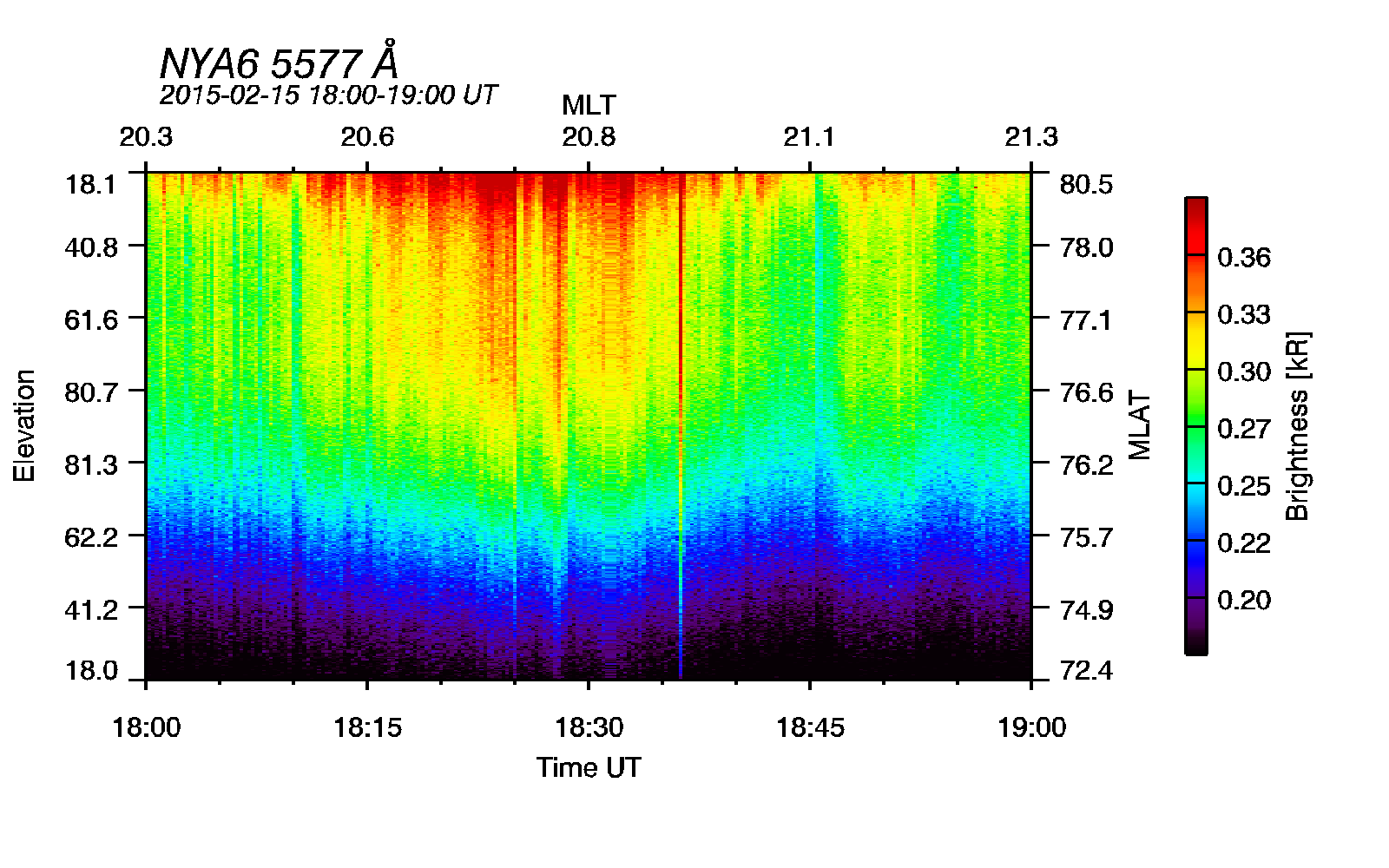Viewport: 1389px width, 868px height.
Task: Click the elevation tick '81.3'
Action: point(91,464)
